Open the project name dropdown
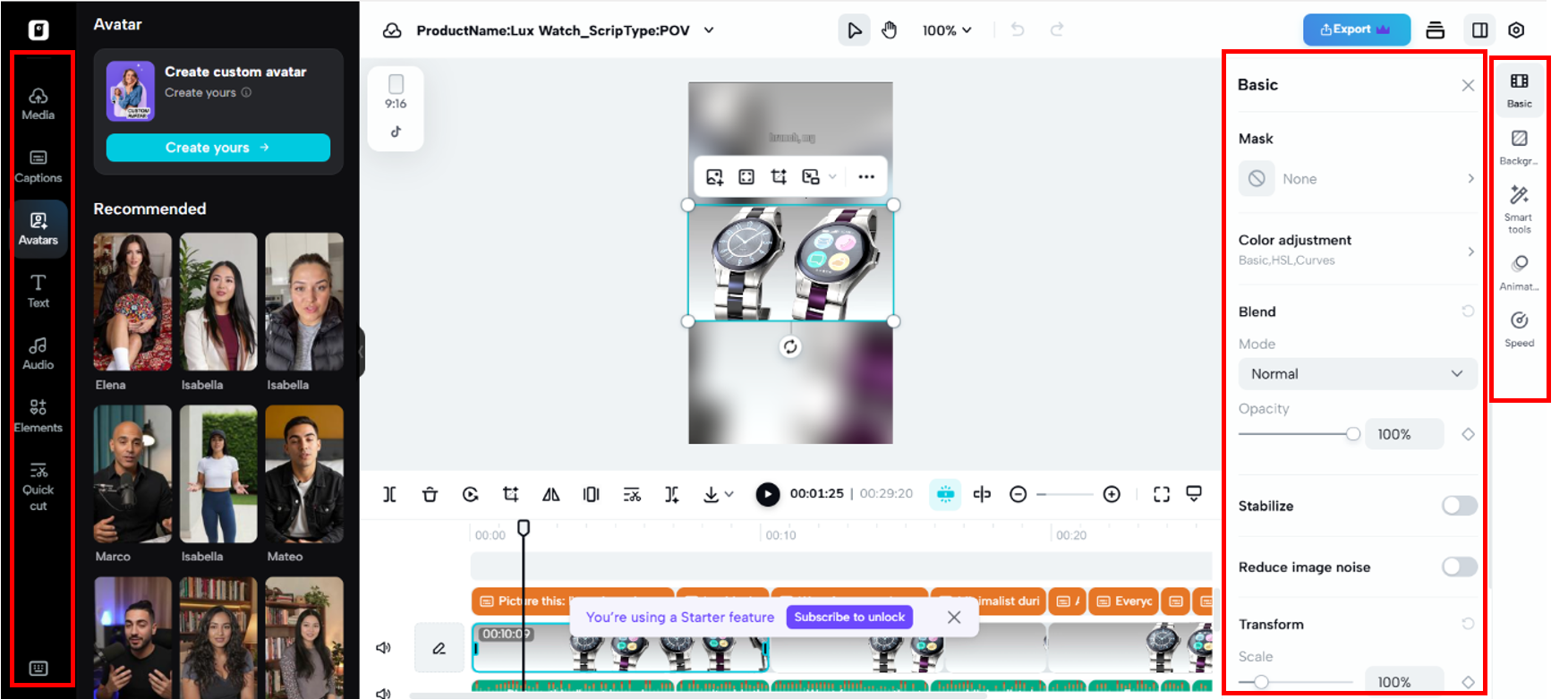1568x699 pixels. click(x=709, y=30)
